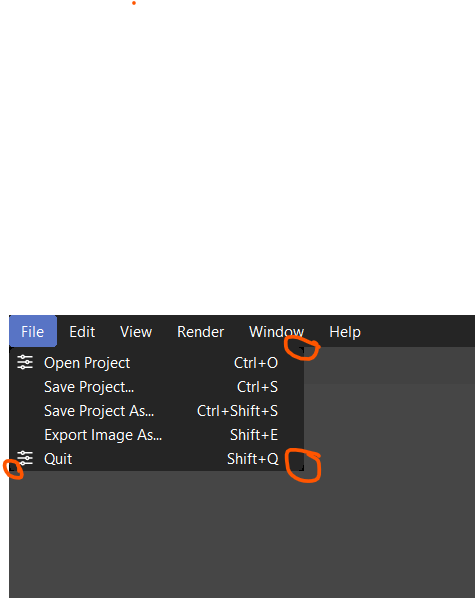This screenshot has height=598, width=475.
Task: Open the Render menu
Action: (200, 331)
